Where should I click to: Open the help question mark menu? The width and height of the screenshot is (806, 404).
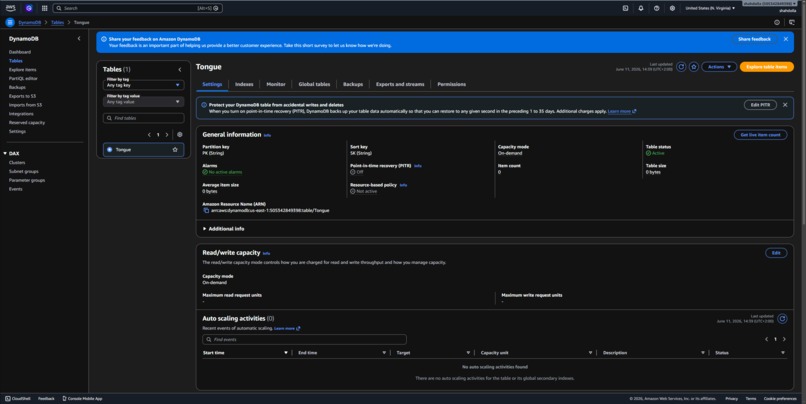point(656,8)
